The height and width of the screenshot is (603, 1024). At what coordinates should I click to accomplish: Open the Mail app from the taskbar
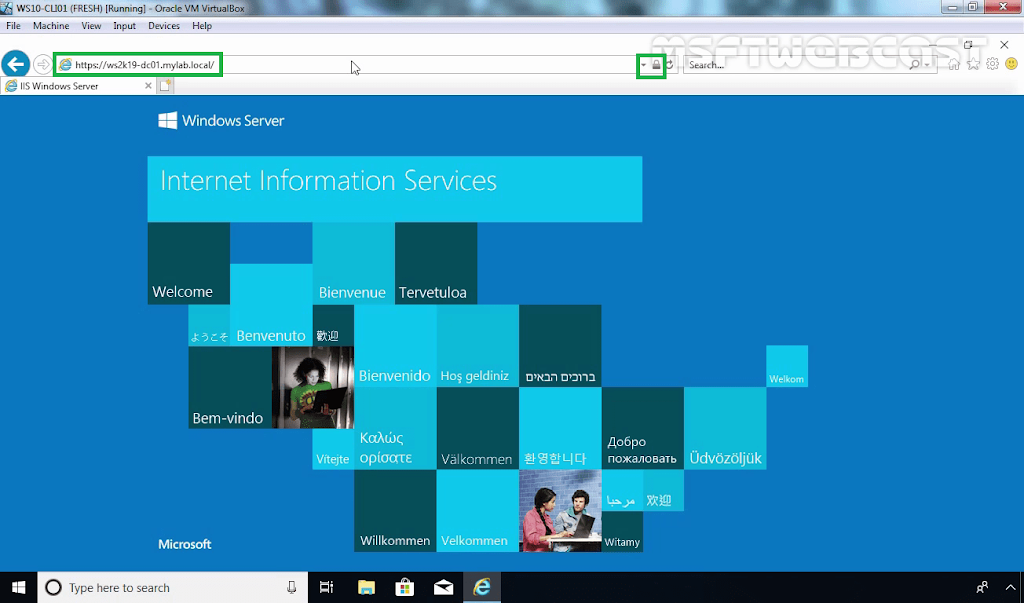(x=443, y=587)
